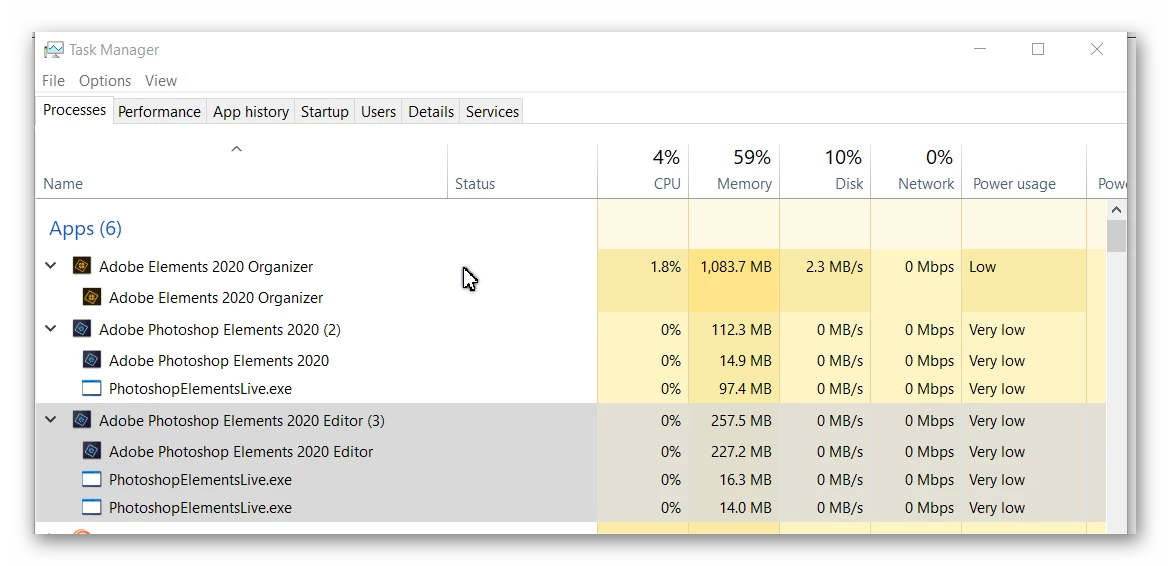
Task: Open the Options menu
Action: (105, 80)
